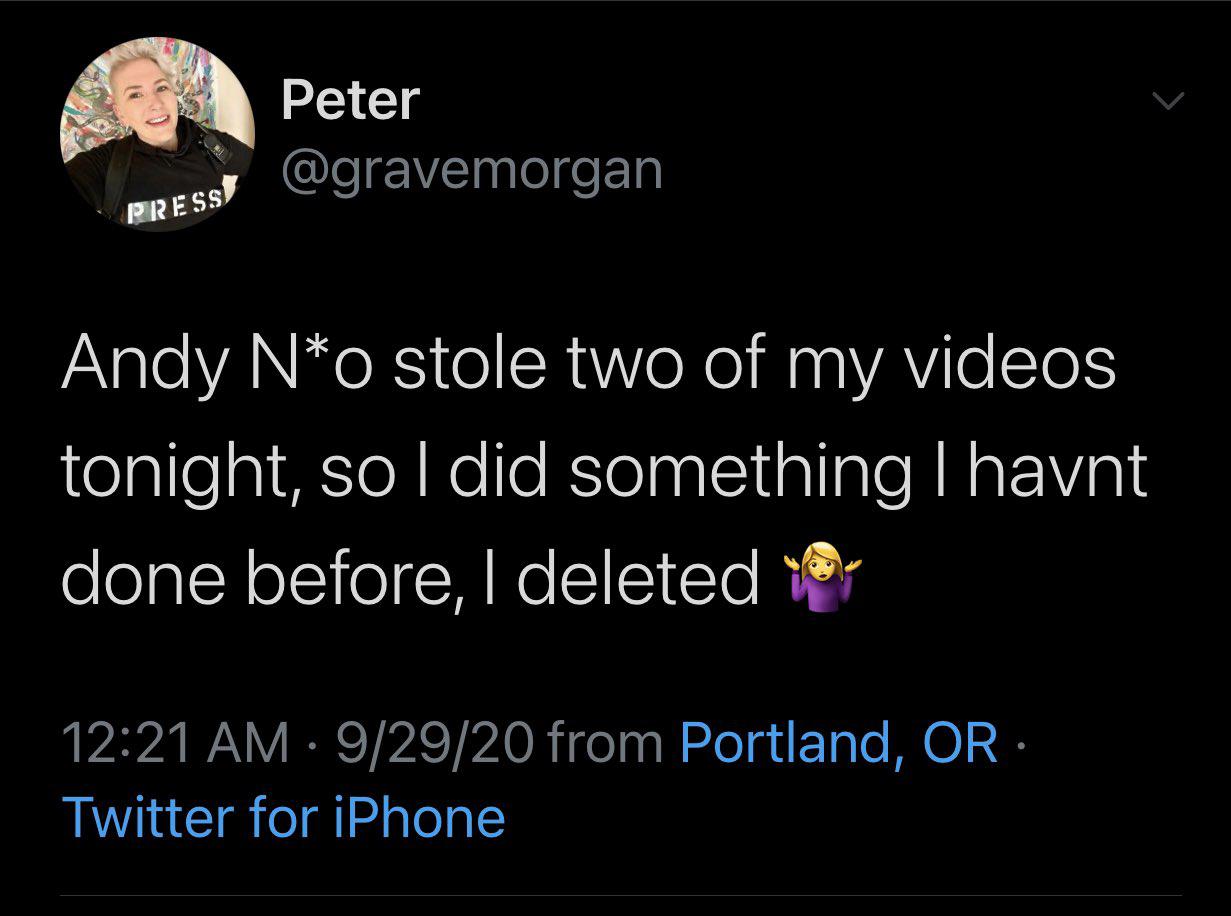This screenshot has height=916, width=1231.
Task: Click the word "from" before the location
Action: pos(606,742)
